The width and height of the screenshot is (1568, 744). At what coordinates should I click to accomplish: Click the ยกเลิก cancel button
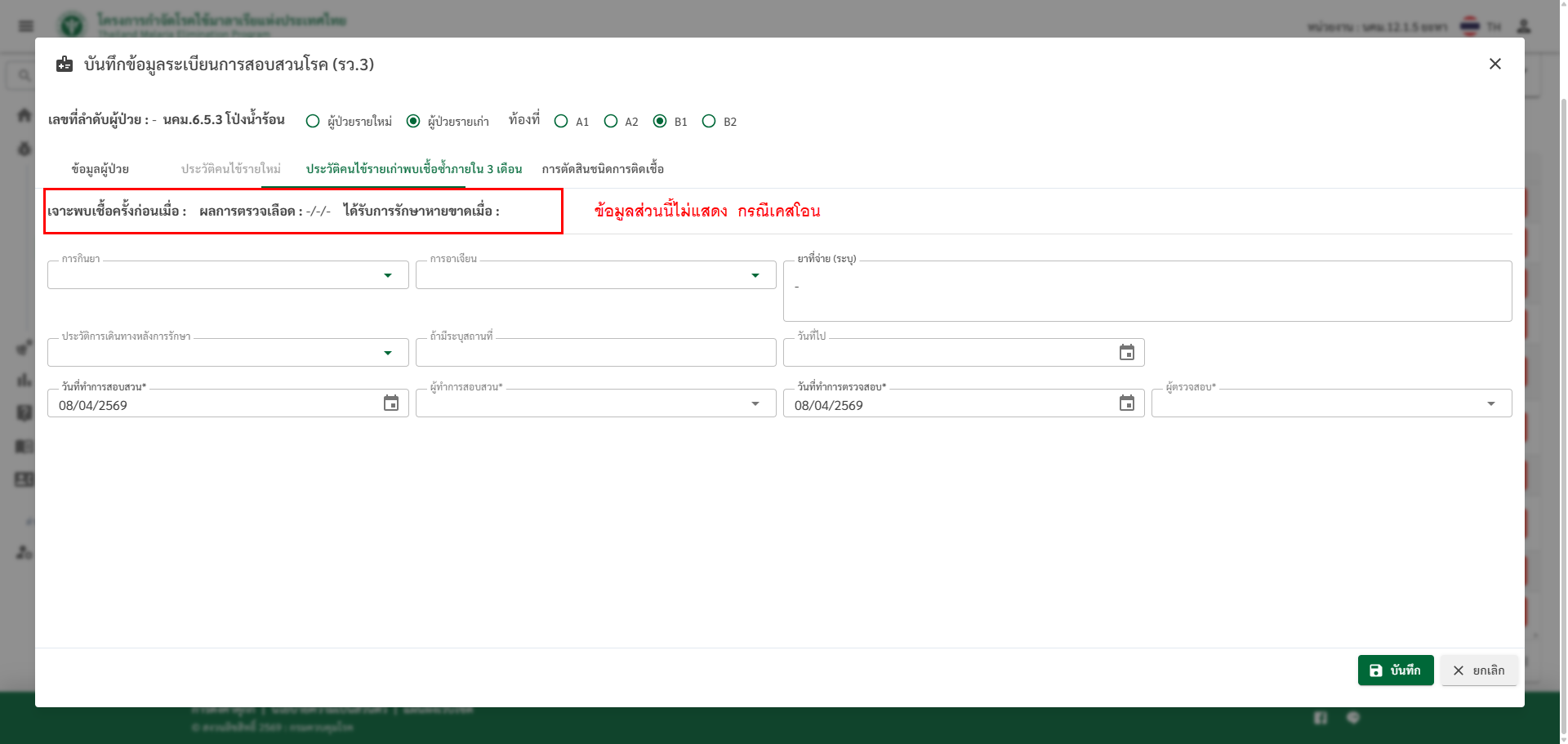[x=1478, y=670]
